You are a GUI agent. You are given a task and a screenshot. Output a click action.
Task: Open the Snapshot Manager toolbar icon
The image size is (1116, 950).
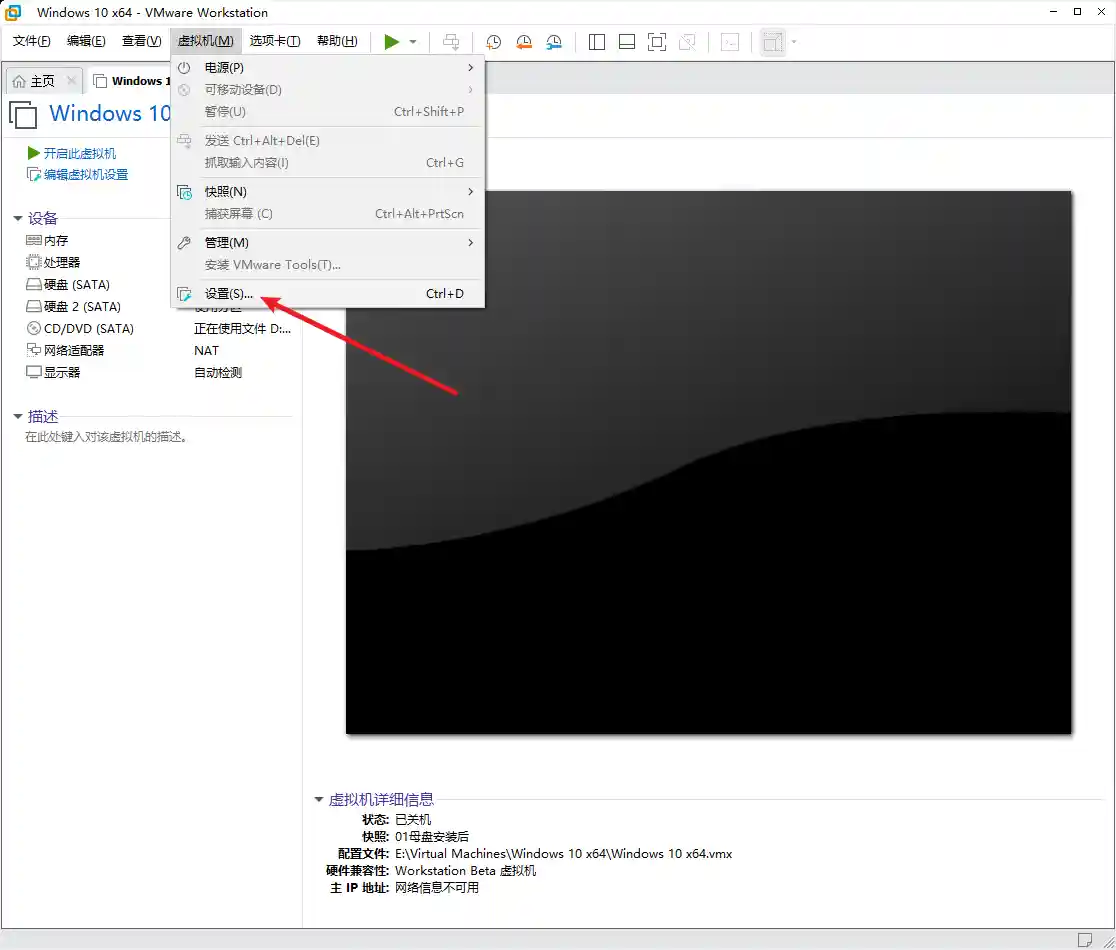tap(554, 42)
